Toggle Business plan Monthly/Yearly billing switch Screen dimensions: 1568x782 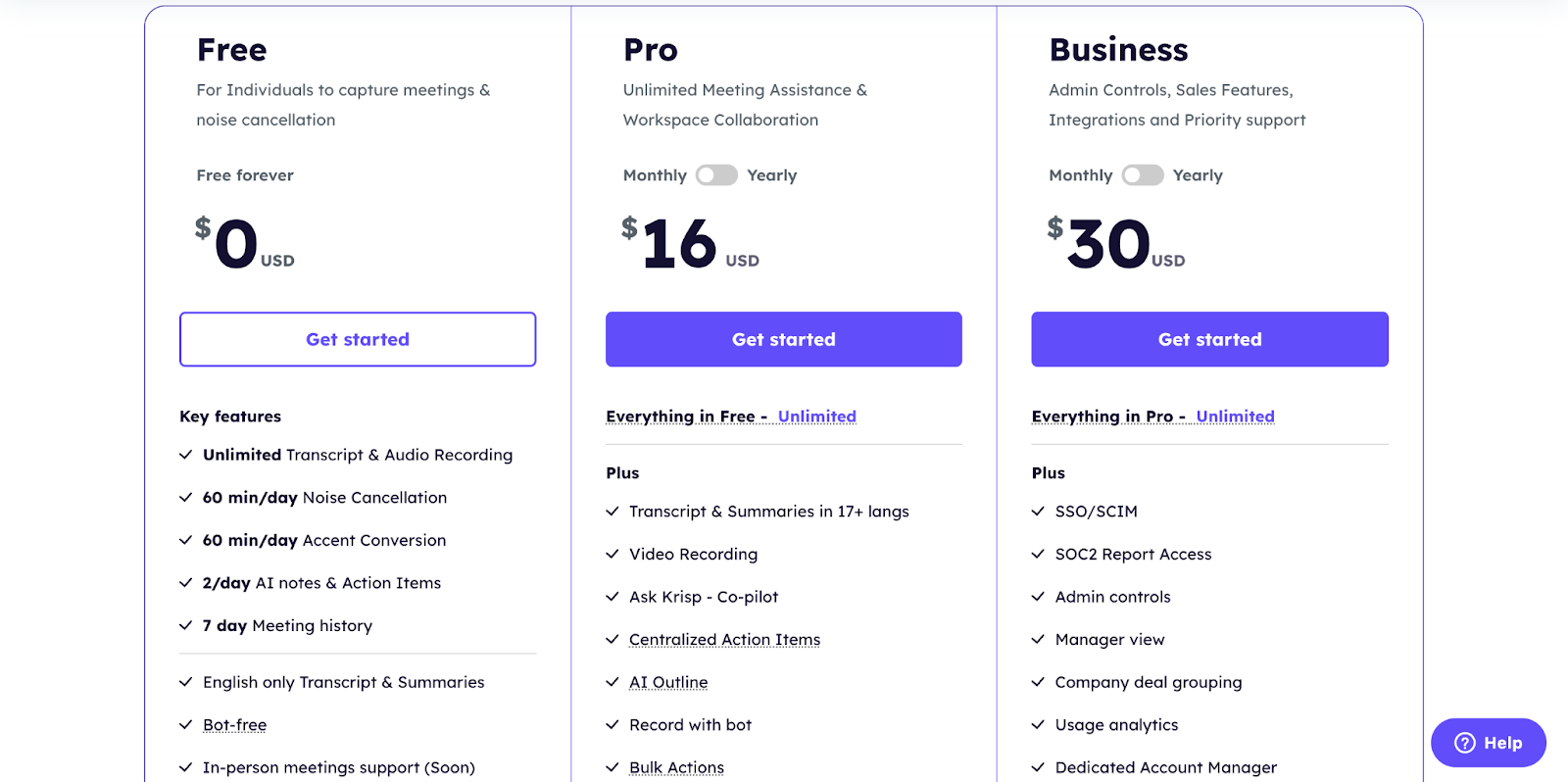[1143, 175]
